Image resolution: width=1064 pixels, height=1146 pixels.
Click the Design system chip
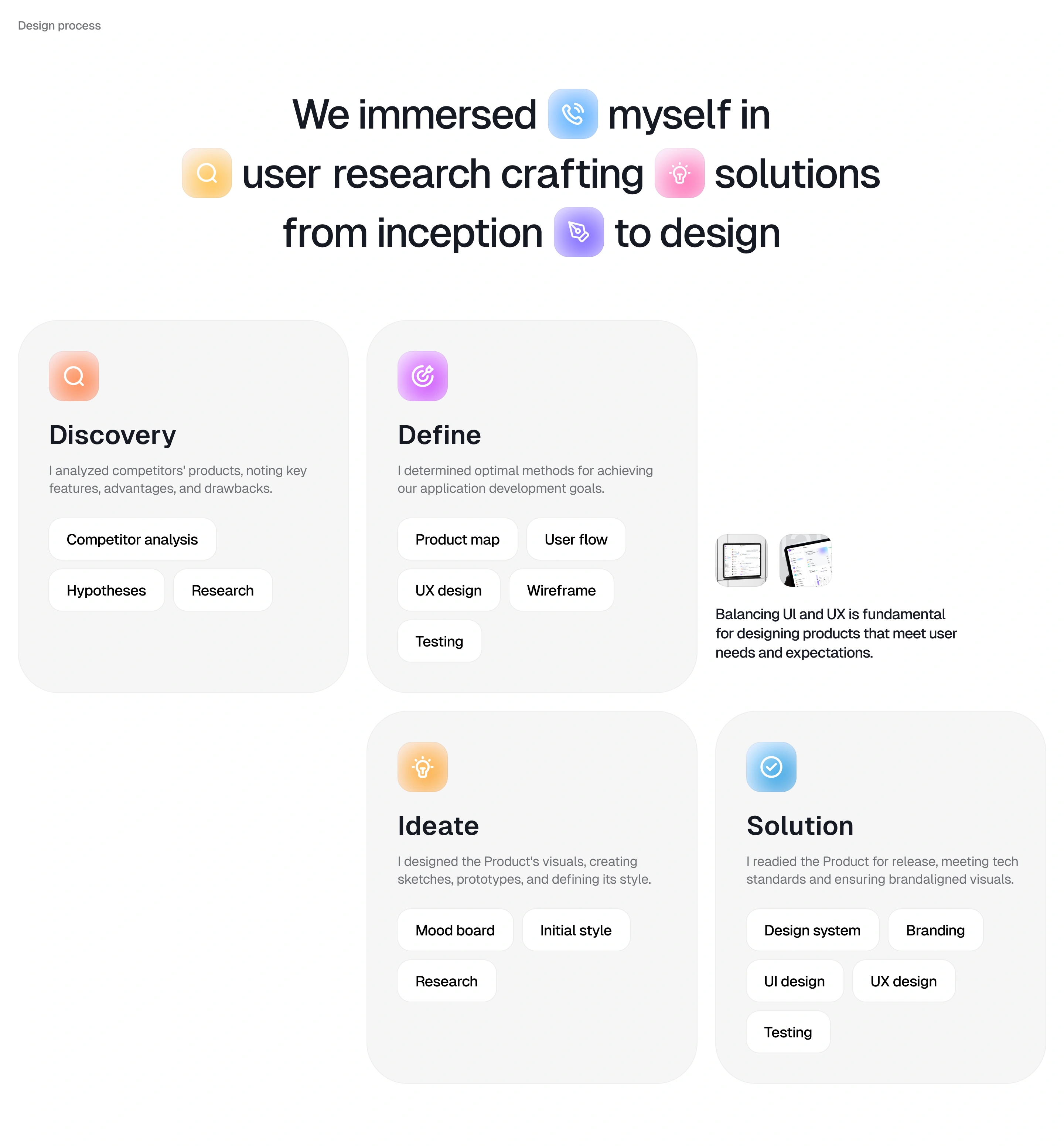coord(812,931)
